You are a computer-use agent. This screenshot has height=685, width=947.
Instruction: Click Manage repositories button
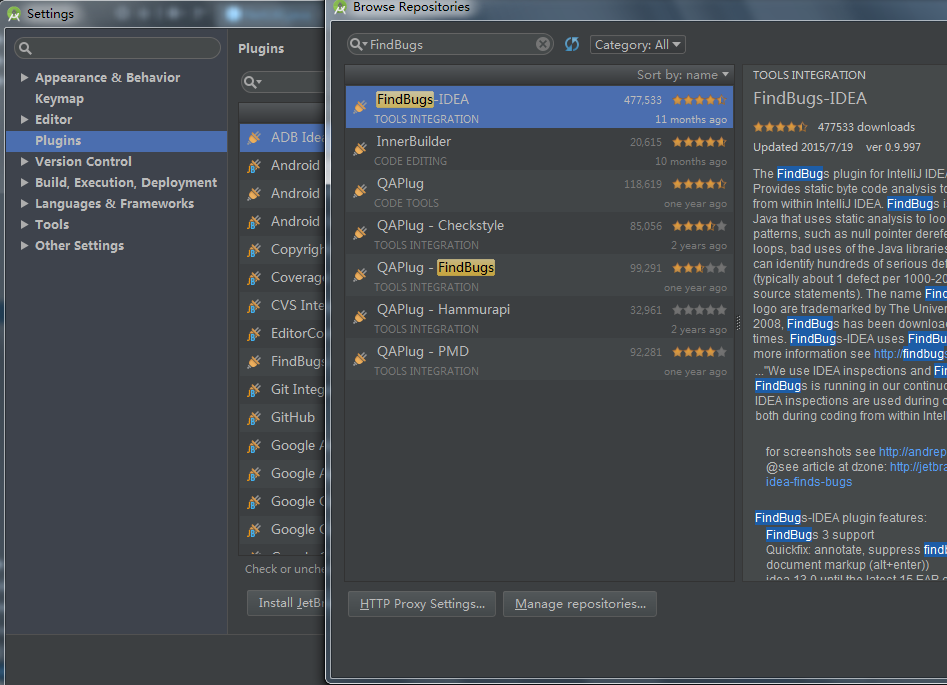[580, 604]
